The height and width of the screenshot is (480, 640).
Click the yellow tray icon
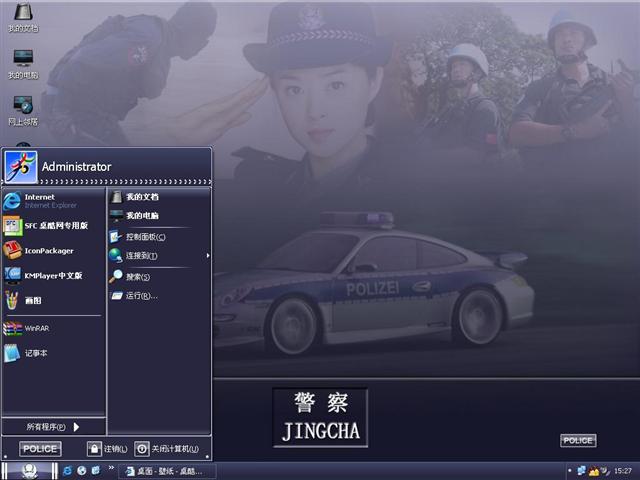pyautogui.click(x=594, y=471)
